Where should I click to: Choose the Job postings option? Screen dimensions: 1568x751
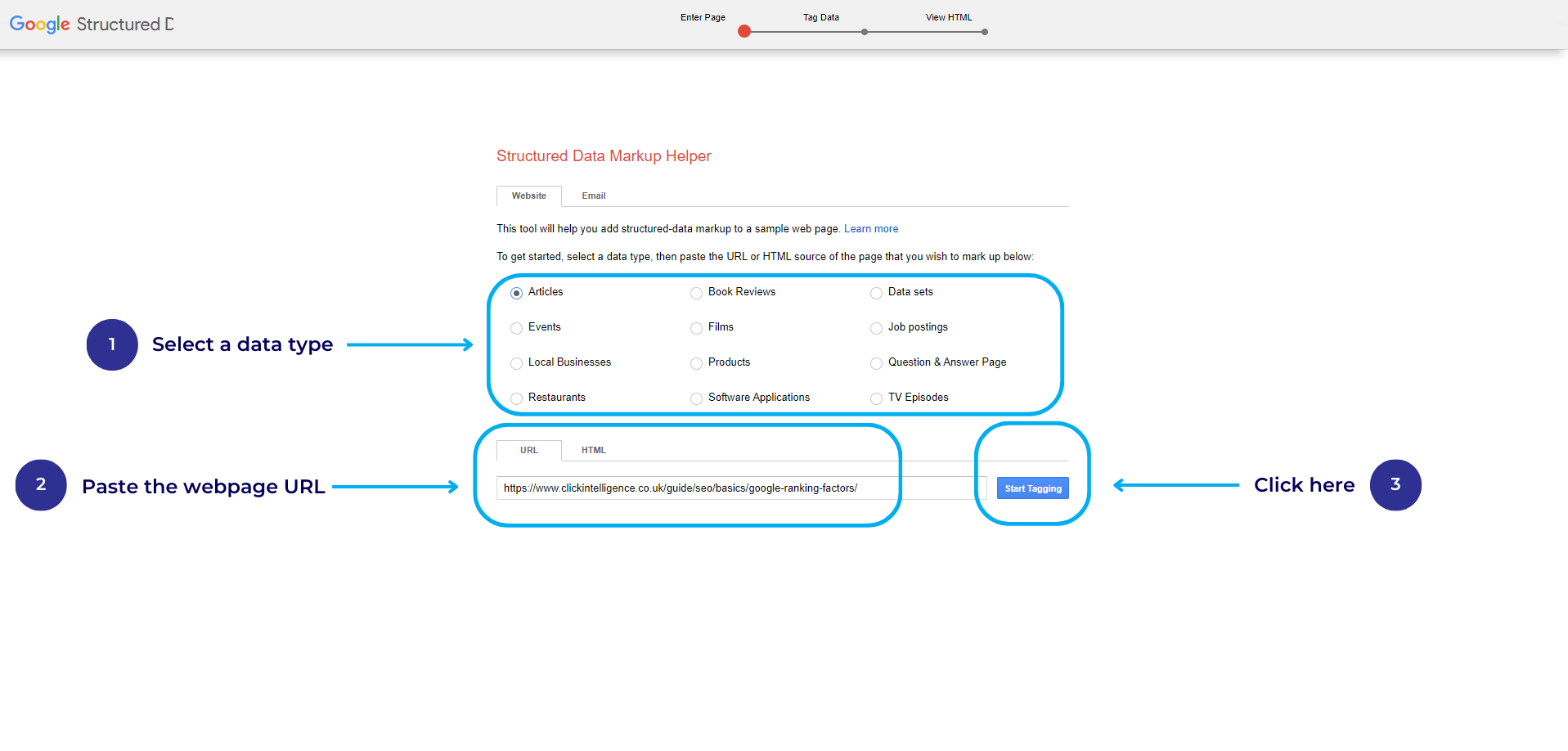(876, 328)
